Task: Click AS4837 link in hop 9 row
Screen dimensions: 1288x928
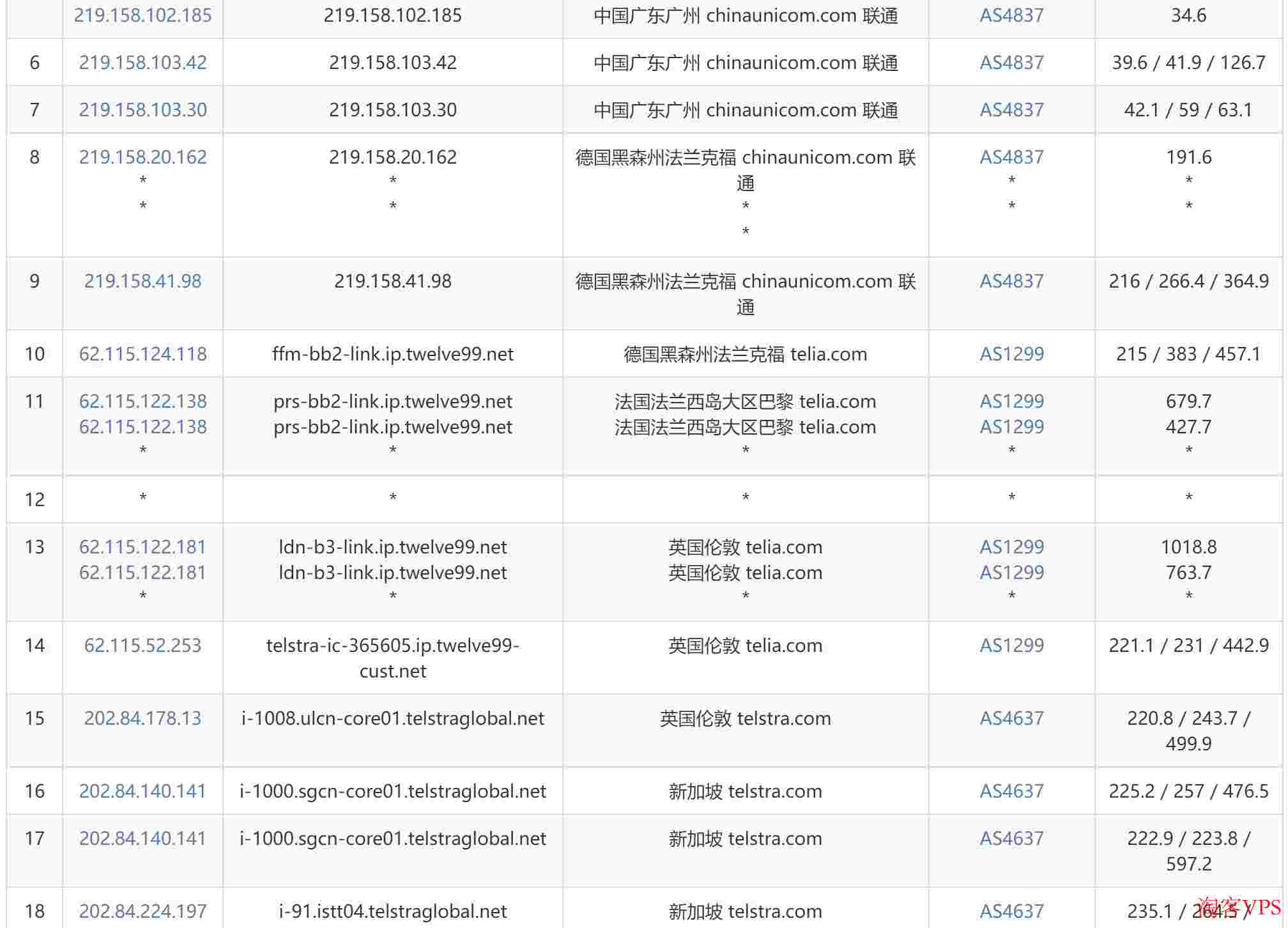Action: click(x=1011, y=281)
